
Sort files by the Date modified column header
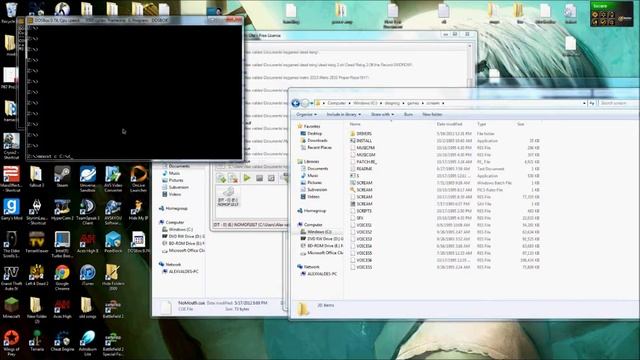click(449, 124)
